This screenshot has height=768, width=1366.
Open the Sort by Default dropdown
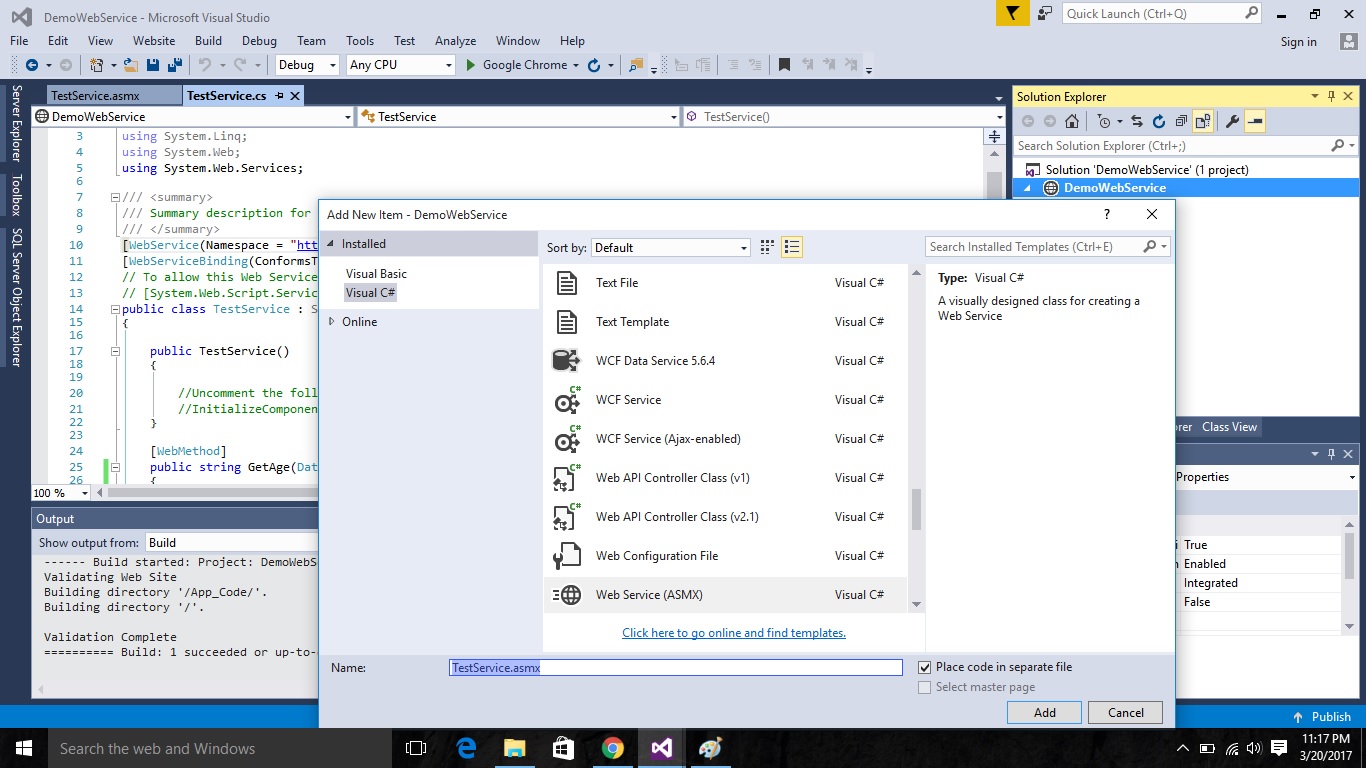tap(742, 247)
